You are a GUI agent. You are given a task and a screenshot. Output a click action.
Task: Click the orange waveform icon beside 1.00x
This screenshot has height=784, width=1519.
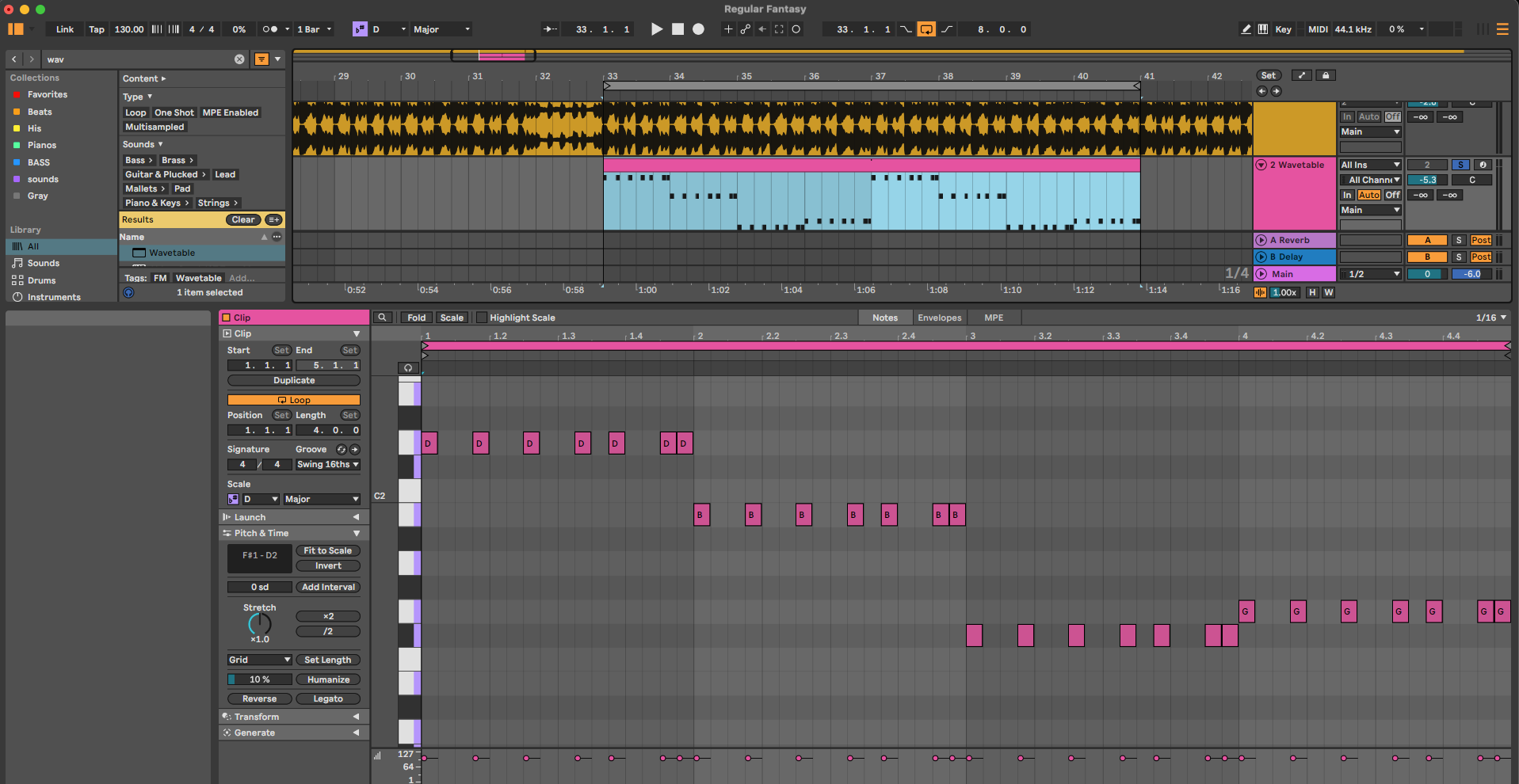pos(1260,292)
